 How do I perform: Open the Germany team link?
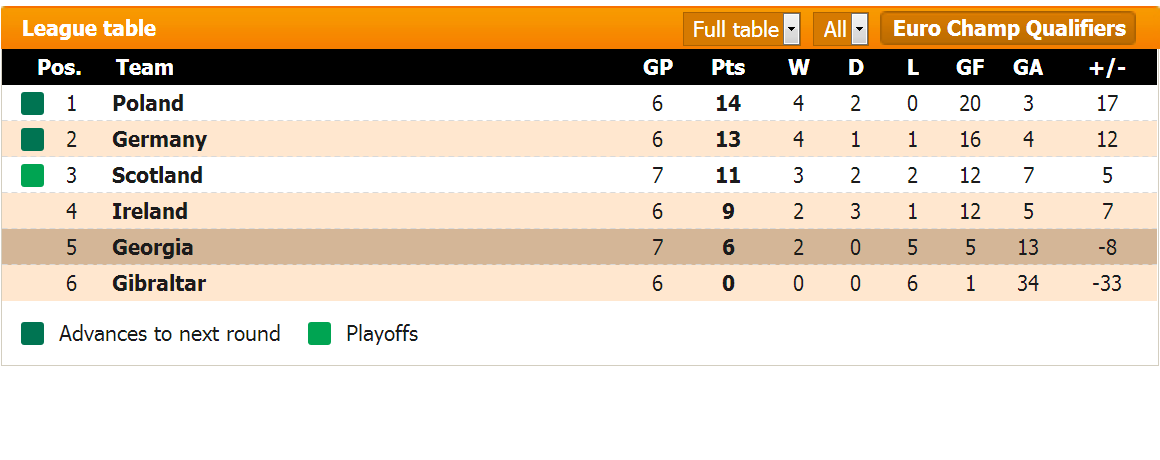(159, 139)
